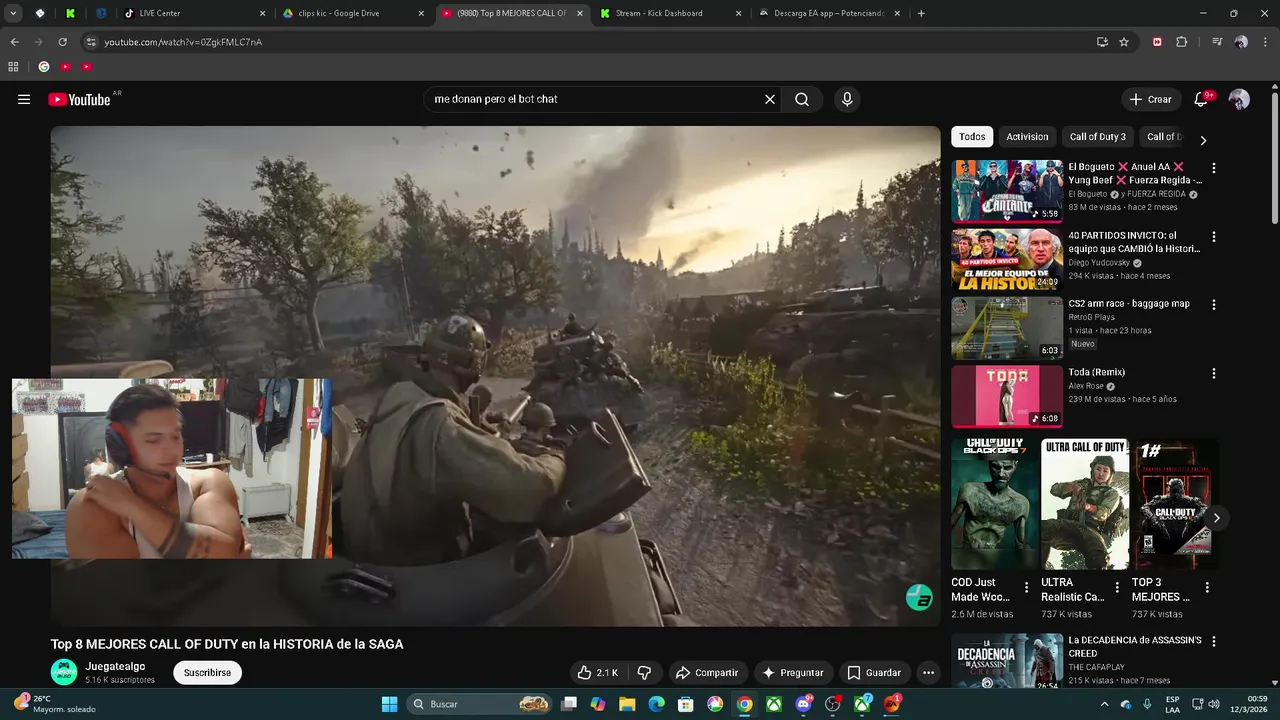Toggle the taskbar volume icon
Screen dimensions: 1280x720
[x=1214, y=704]
